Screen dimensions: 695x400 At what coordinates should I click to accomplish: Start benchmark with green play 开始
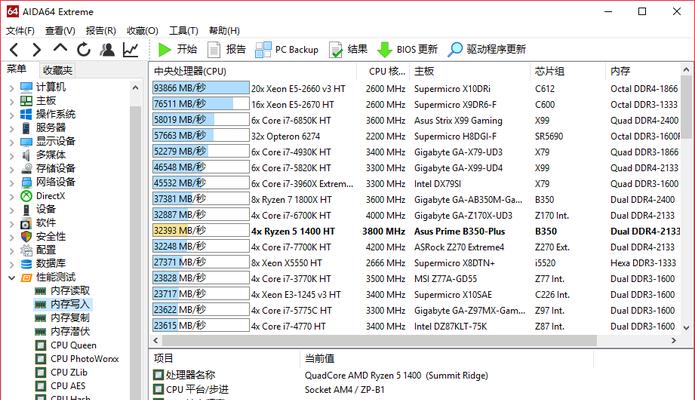pos(177,49)
